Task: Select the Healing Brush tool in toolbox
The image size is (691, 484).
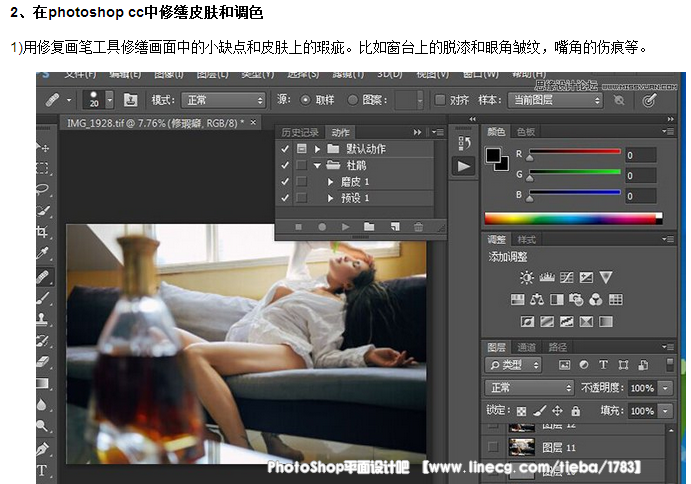Action: 43,277
